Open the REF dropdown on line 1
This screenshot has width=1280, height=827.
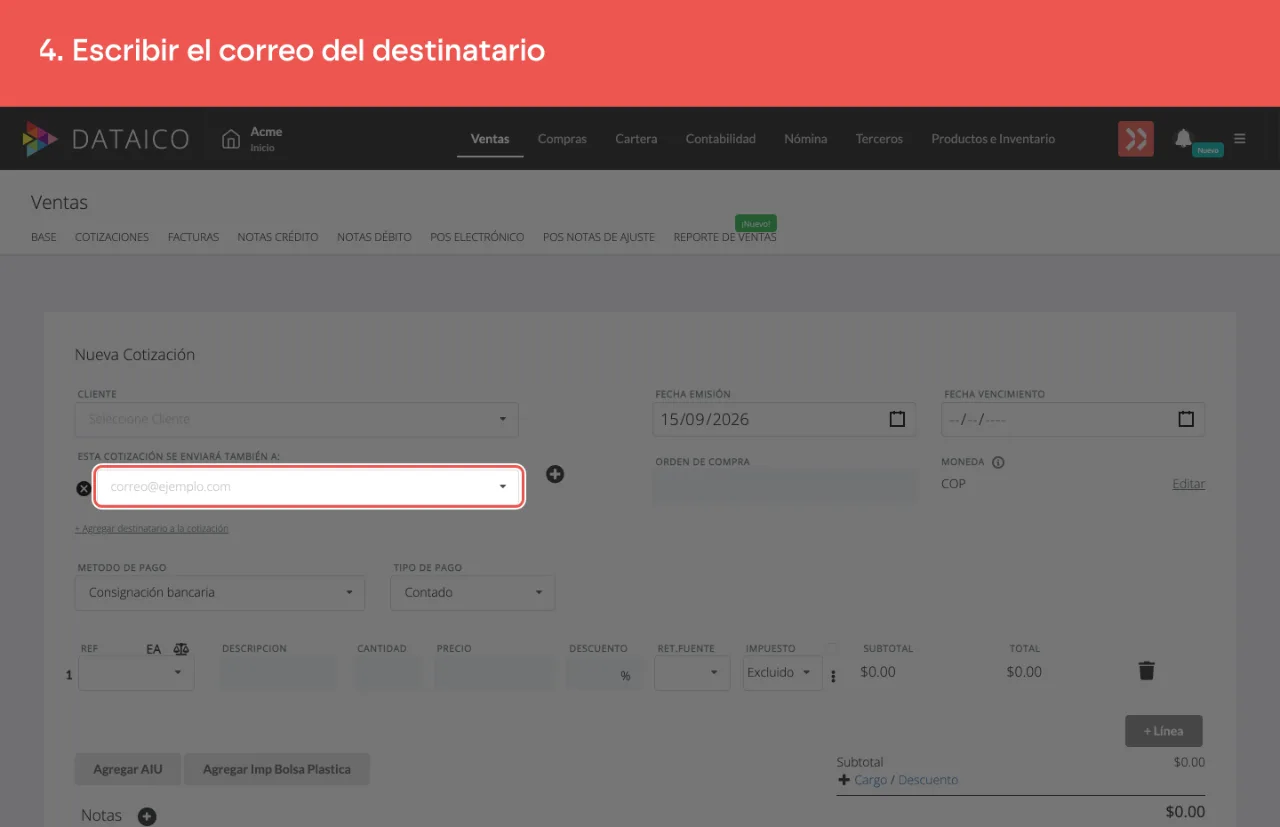136,673
